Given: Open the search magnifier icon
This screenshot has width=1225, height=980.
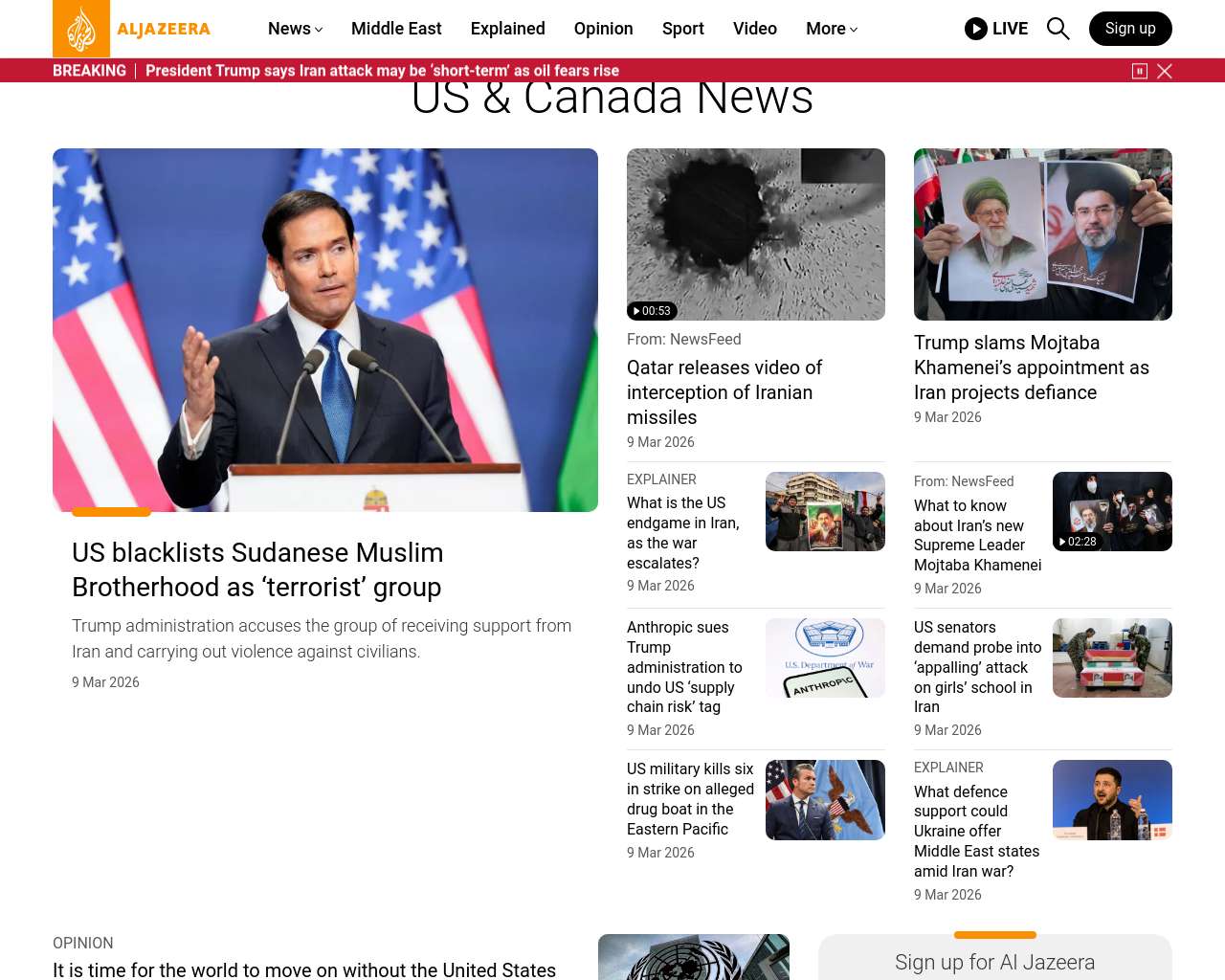Looking at the screenshot, I should pyautogui.click(x=1058, y=29).
